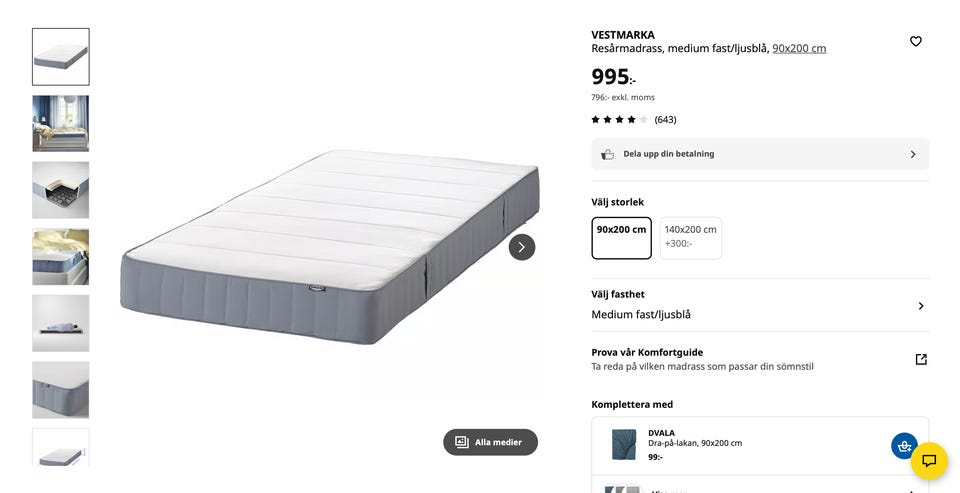The width and height of the screenshot is (960, 493).
Task: Add VESTMARKA to favorites with heart icon
Action: click(x=915, y=41)
